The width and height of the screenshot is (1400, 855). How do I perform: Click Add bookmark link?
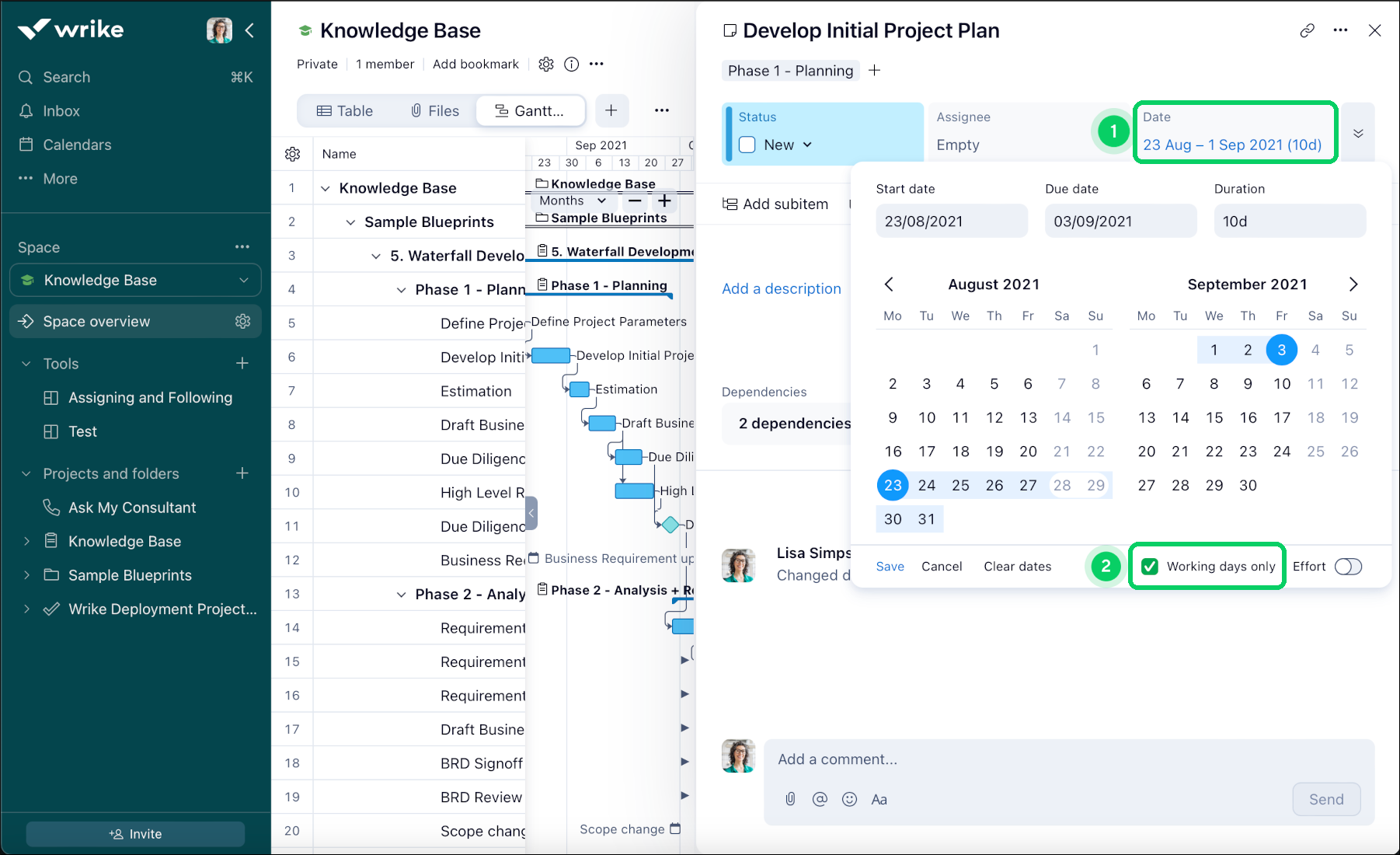[475, 65]
